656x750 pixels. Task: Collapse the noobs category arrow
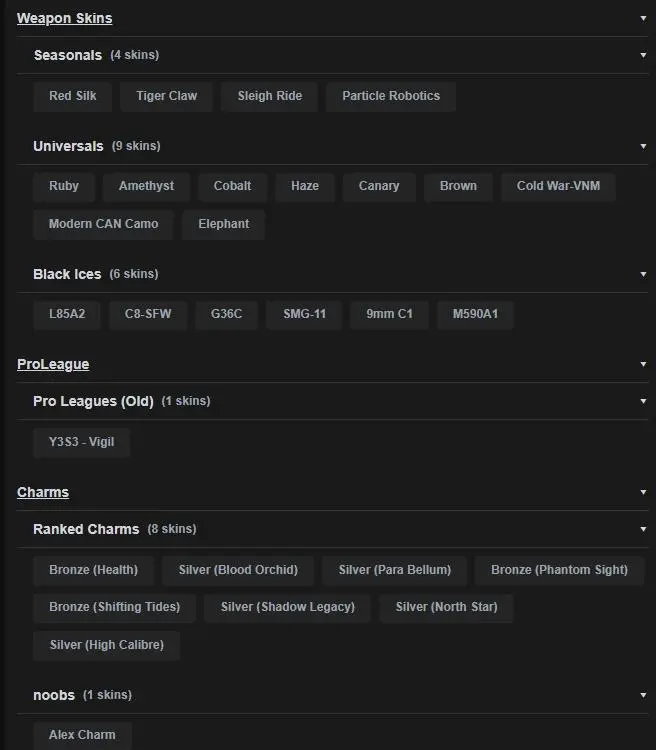pyautogui.click(x=643, y=695)
